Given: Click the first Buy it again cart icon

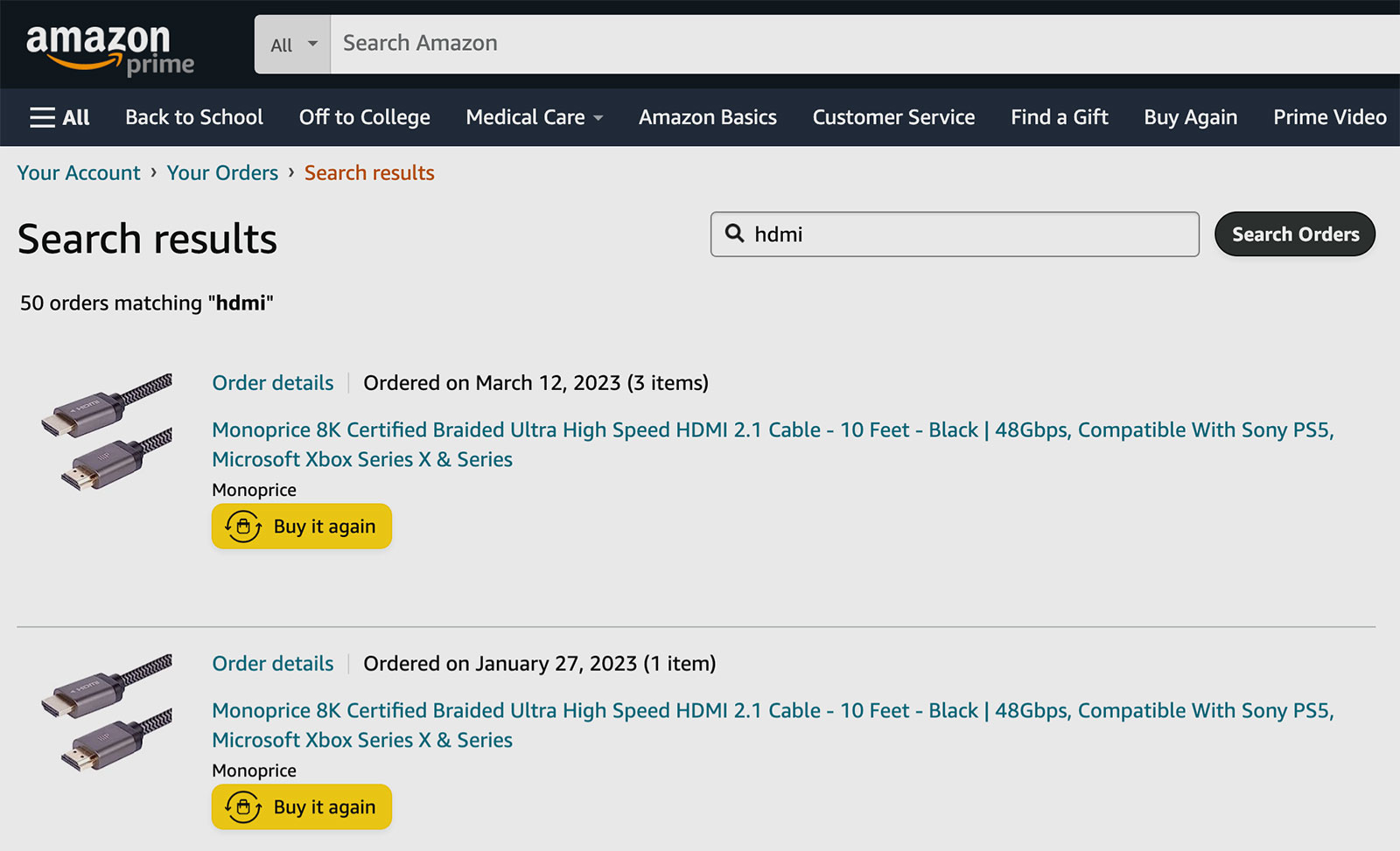Looking at the screenshot, I should tap(243, 527).
